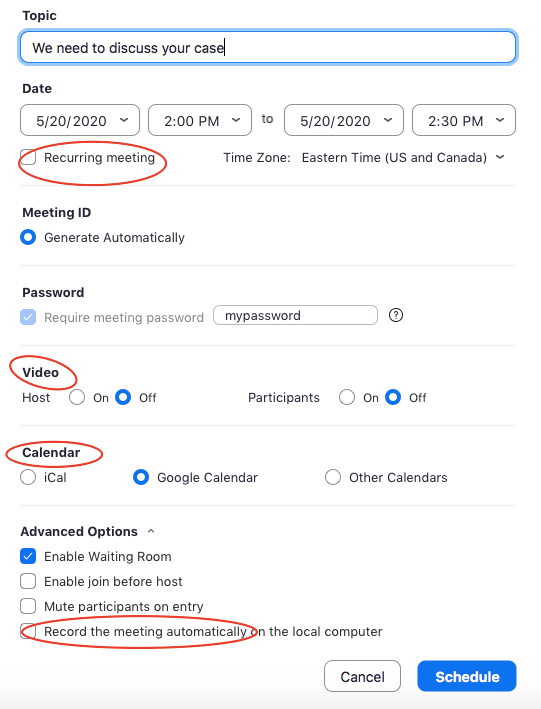Check Enable join before host
The image size is (541, 709).
28,581
